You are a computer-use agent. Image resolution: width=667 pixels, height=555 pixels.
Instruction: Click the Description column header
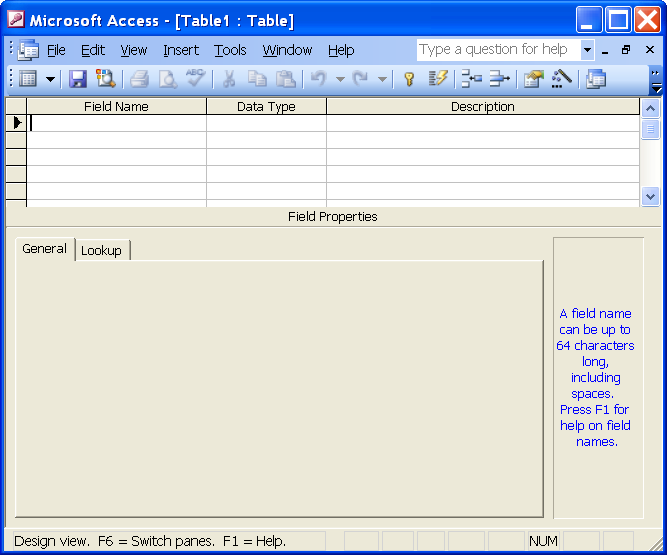click(x=483, y=106)
